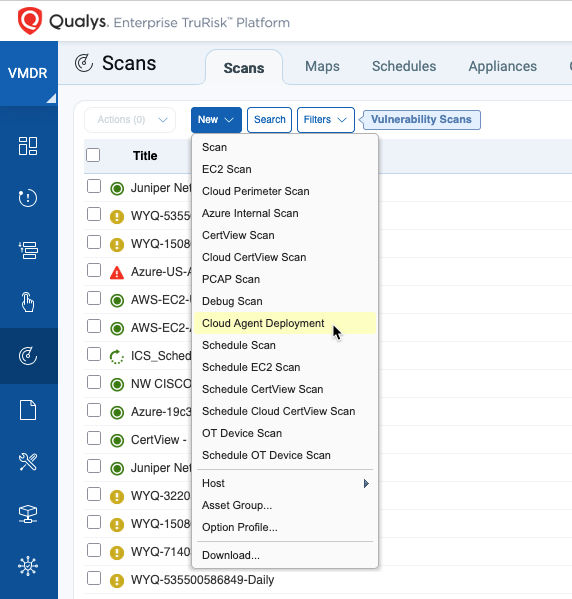Switch to the Schedules tab
The width and height of the screenshot is (572, 599).
pos(404,66)
